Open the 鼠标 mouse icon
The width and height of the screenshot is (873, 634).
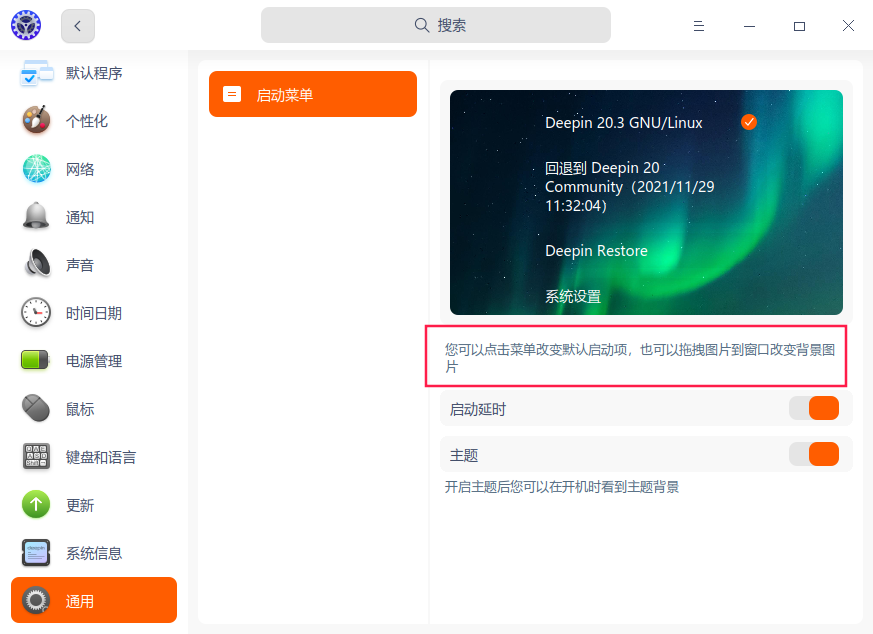(36, 408)
